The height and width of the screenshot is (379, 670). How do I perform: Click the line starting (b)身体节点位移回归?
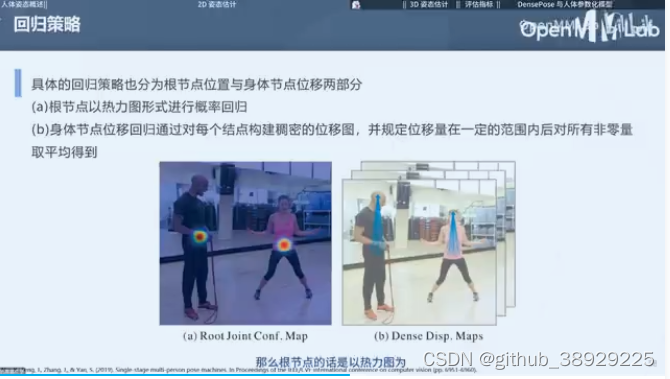332,129
